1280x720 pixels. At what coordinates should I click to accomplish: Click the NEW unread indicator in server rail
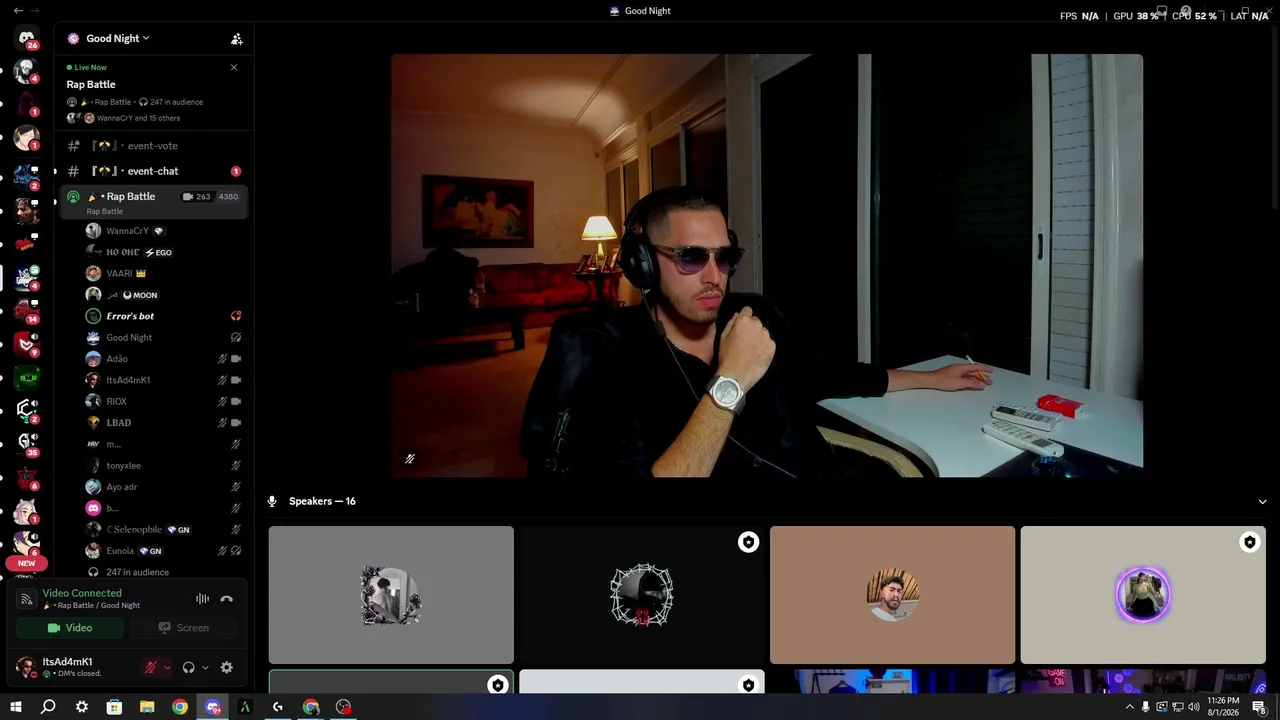[27, 563]
